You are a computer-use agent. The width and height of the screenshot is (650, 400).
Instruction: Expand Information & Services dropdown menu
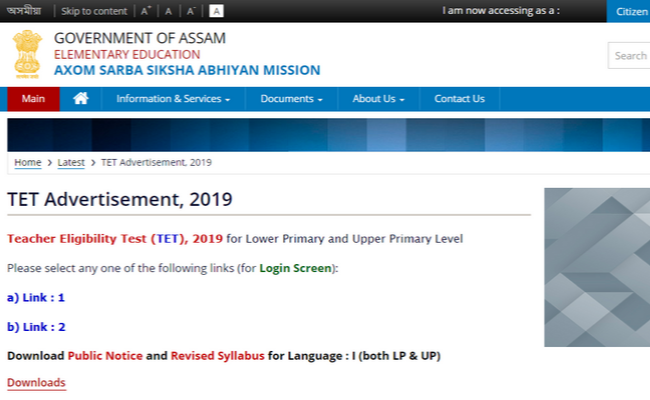tap(173, 99)
